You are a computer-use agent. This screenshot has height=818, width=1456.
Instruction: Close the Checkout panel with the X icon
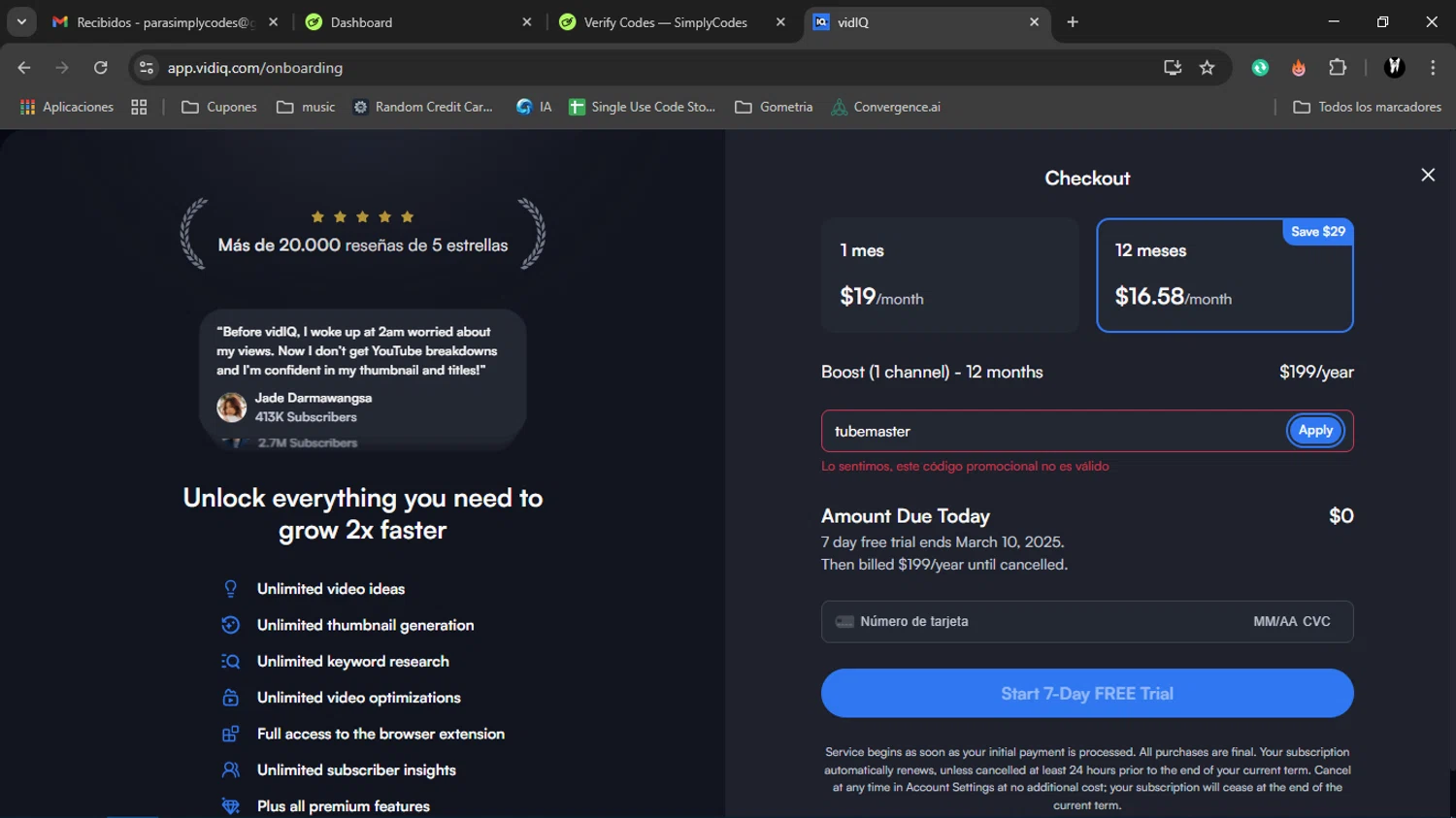point(1428,175)
